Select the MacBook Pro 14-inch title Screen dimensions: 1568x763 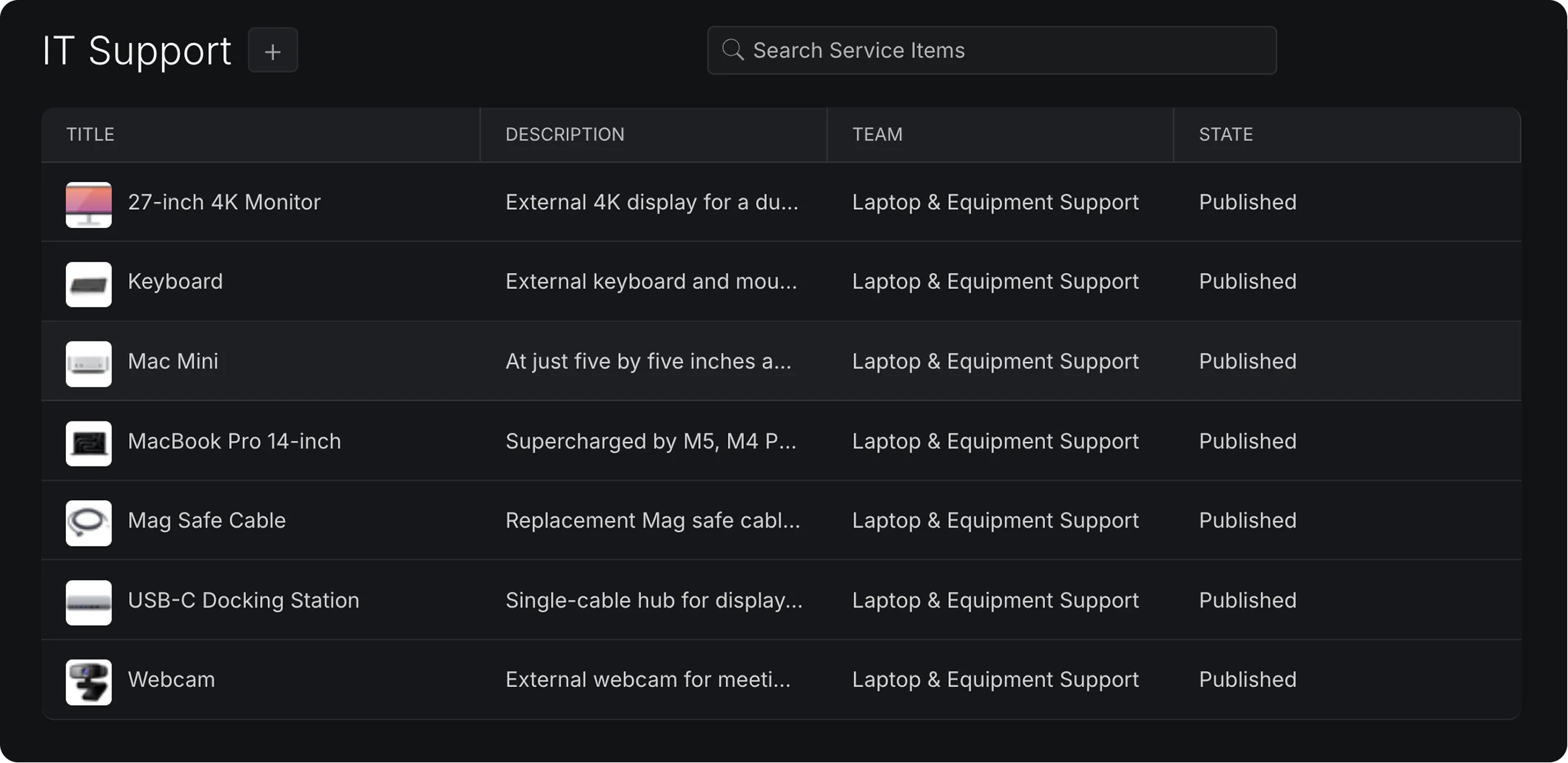click(234, 442)
